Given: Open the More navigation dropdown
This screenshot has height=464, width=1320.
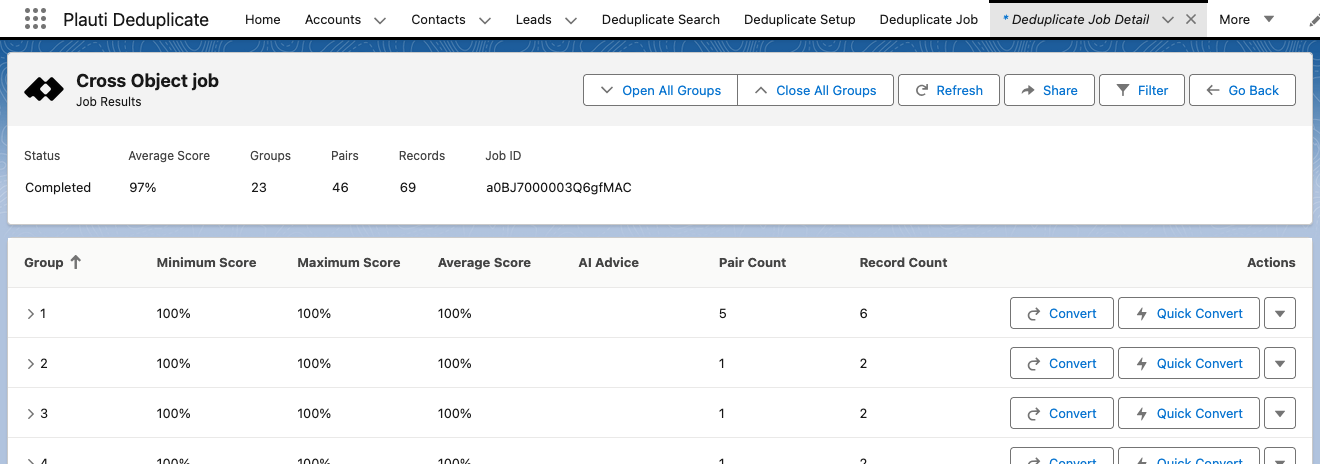Looking at the screenshot, I should point(1246,19).
